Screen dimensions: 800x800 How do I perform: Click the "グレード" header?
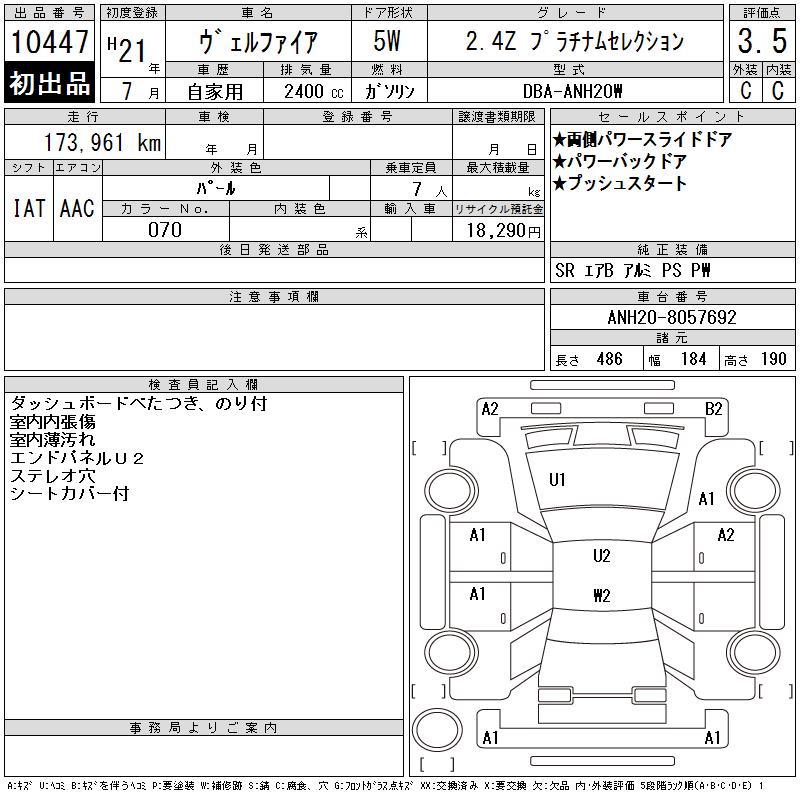point(575,13)
